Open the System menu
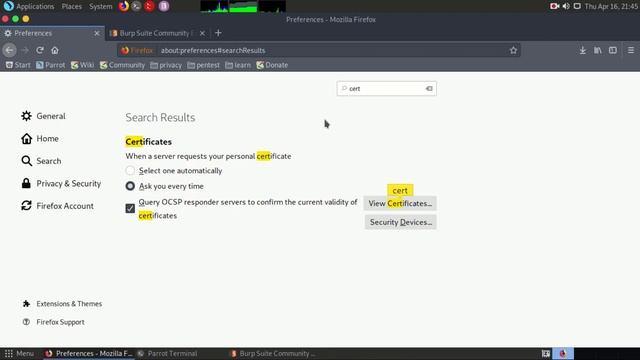 pyautogui.click(x=100, y=6)
